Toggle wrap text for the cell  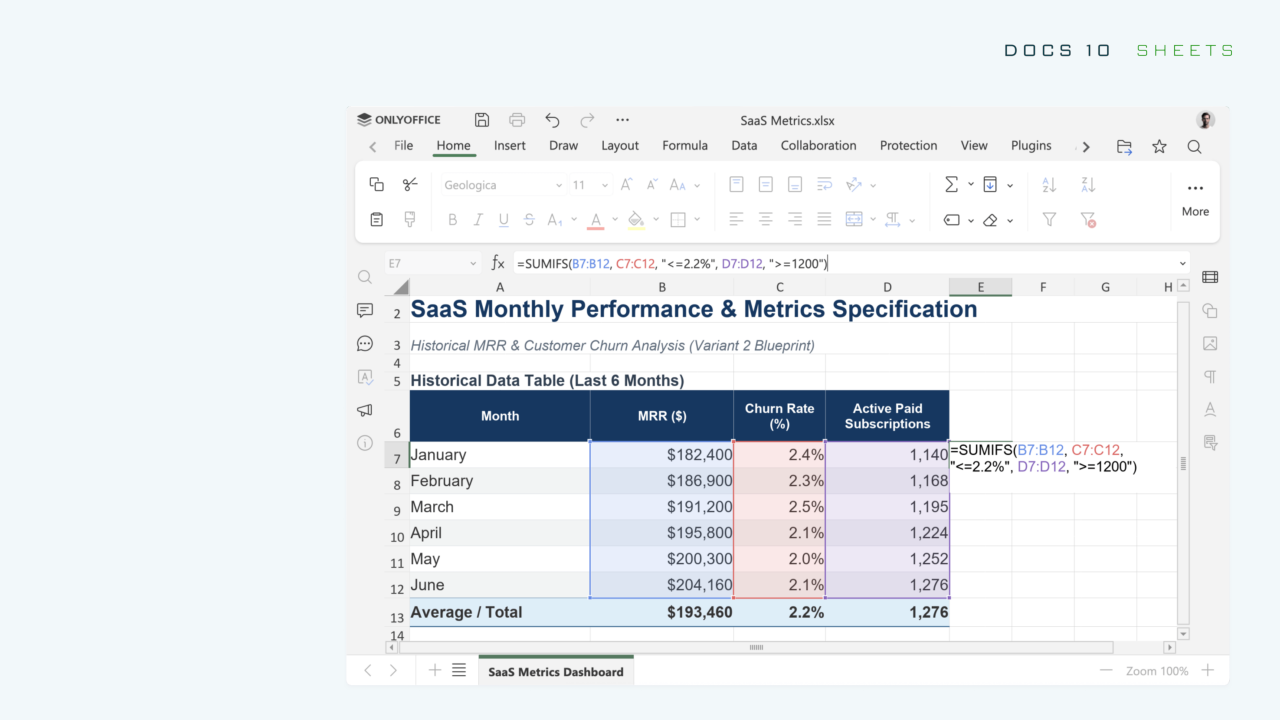coord(825,185)
